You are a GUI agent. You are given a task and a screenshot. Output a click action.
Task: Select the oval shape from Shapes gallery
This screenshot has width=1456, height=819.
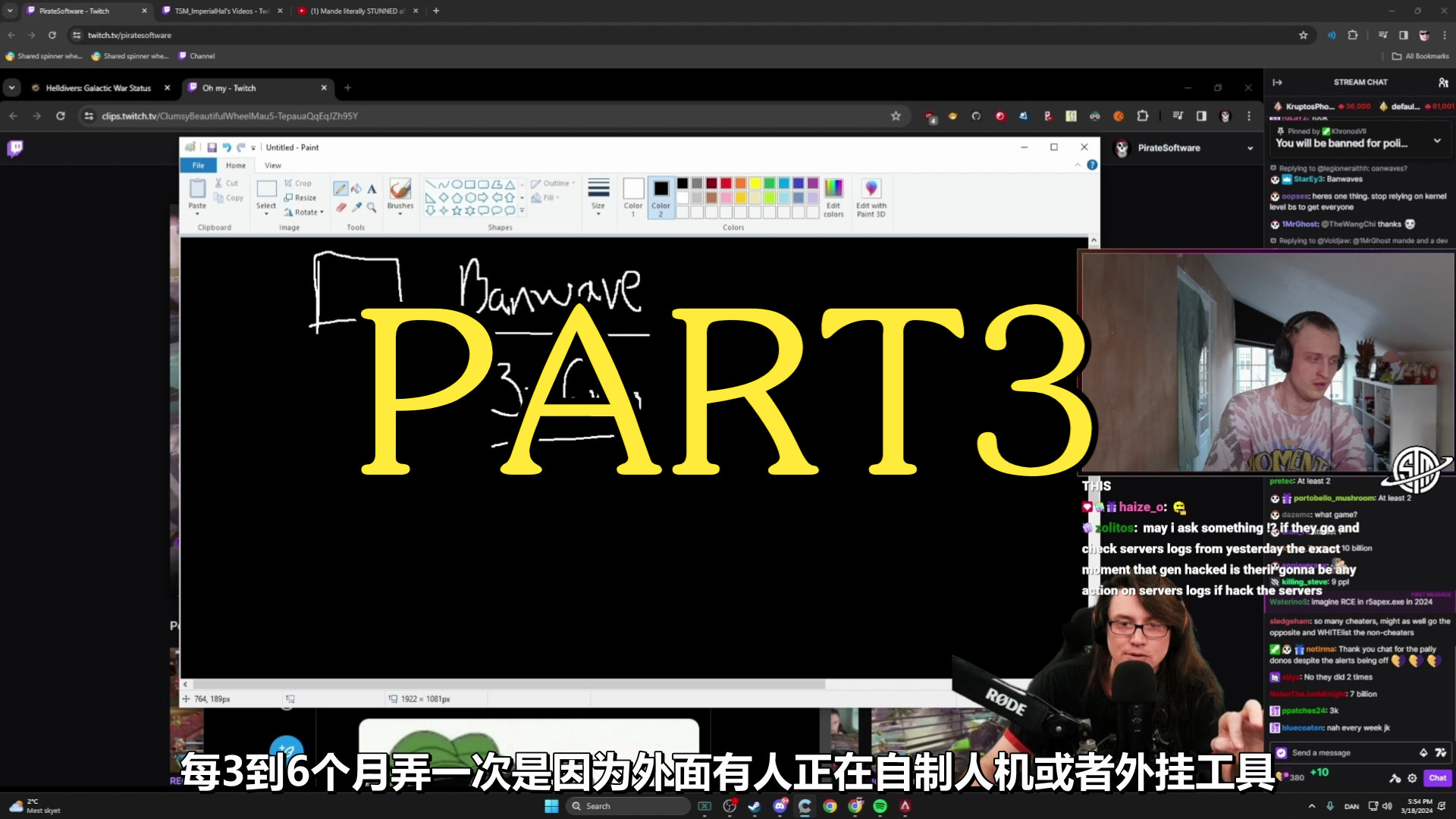coord(457,184)
